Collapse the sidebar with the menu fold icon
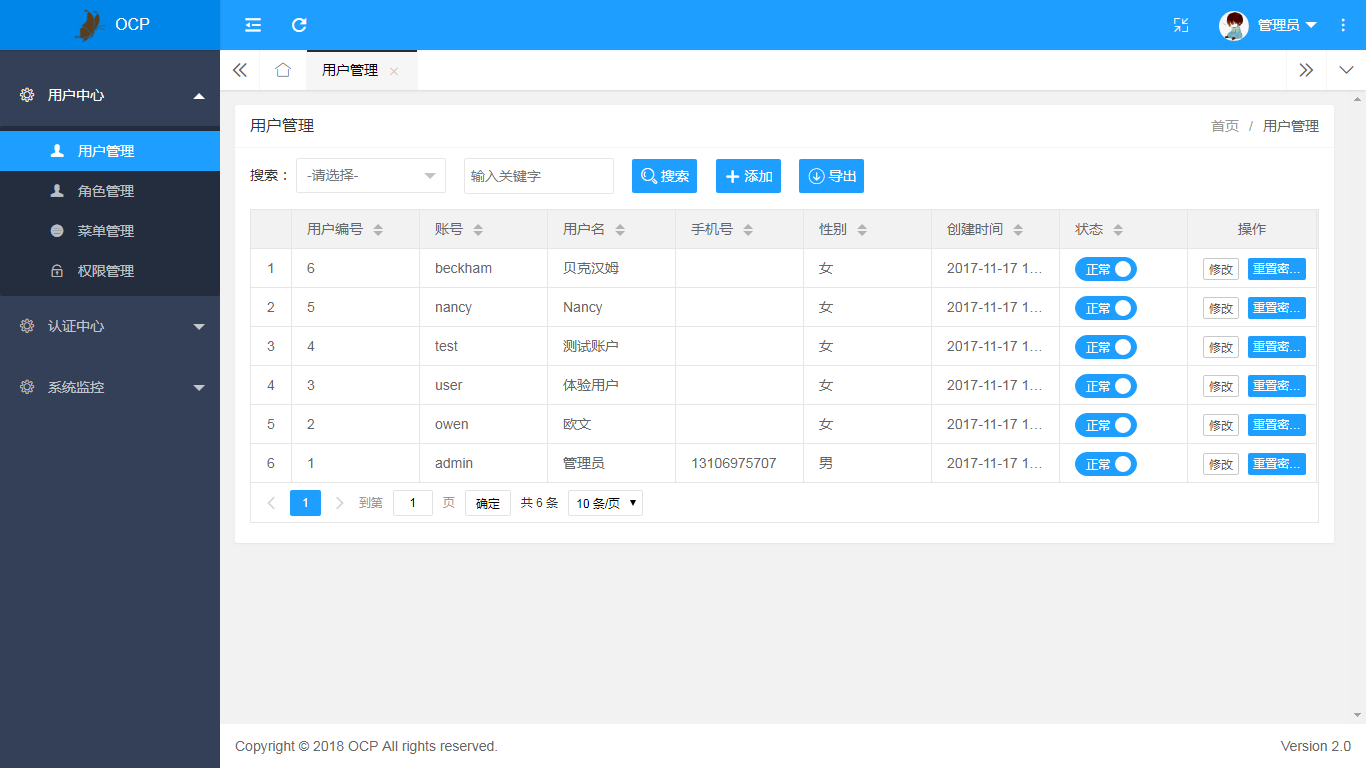The height and width of the screenshot is (768, 1366). click(x=253, y=25)
